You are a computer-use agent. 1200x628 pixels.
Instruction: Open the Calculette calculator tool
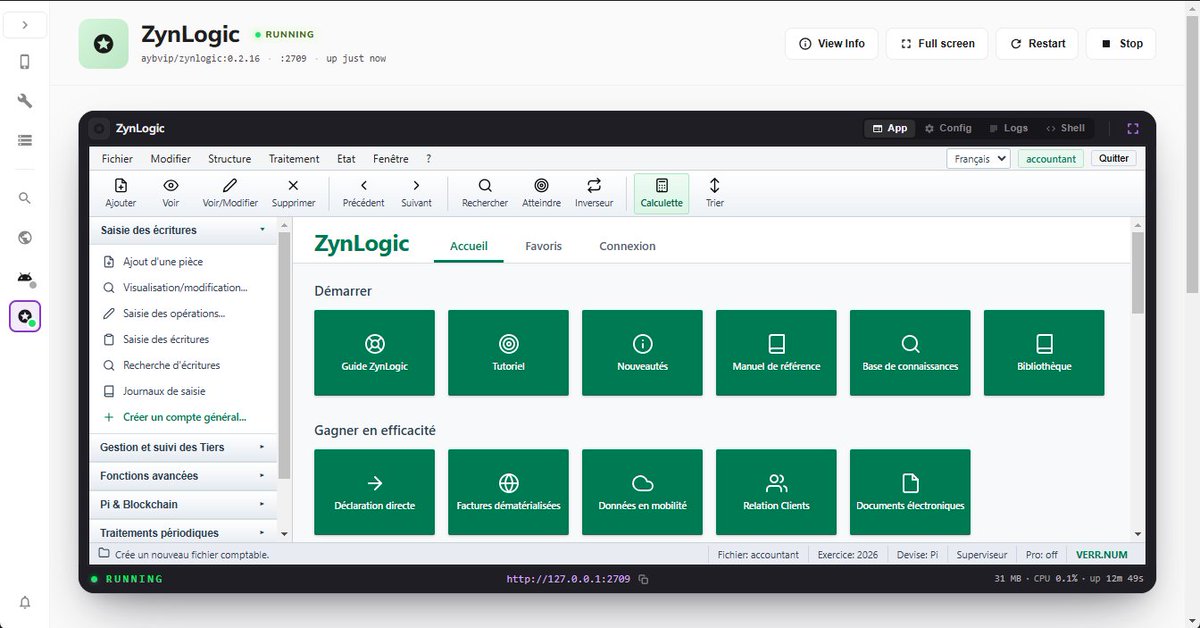tap(661, 193)
